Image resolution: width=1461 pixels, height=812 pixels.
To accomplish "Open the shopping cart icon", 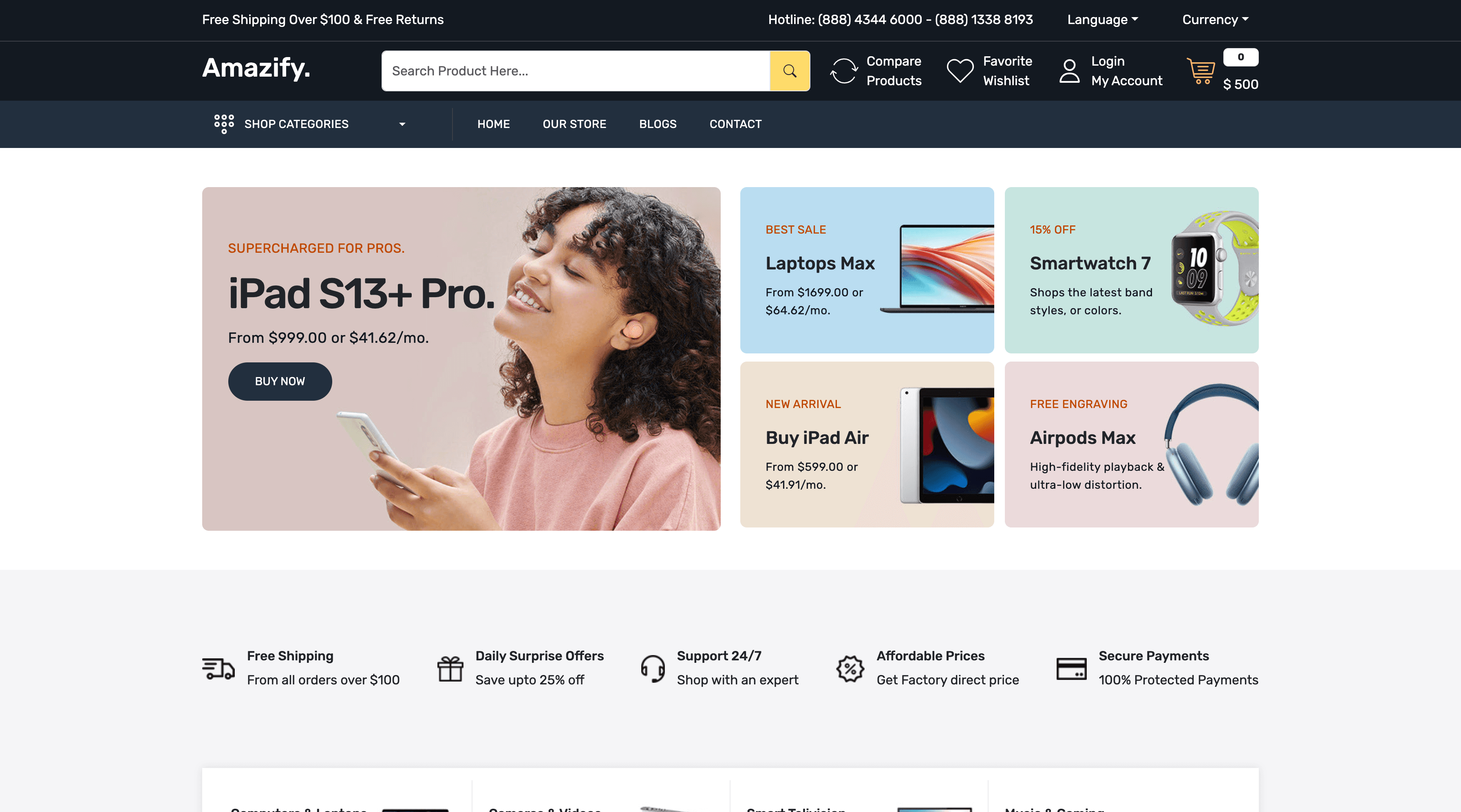I will coord(1201,71).
